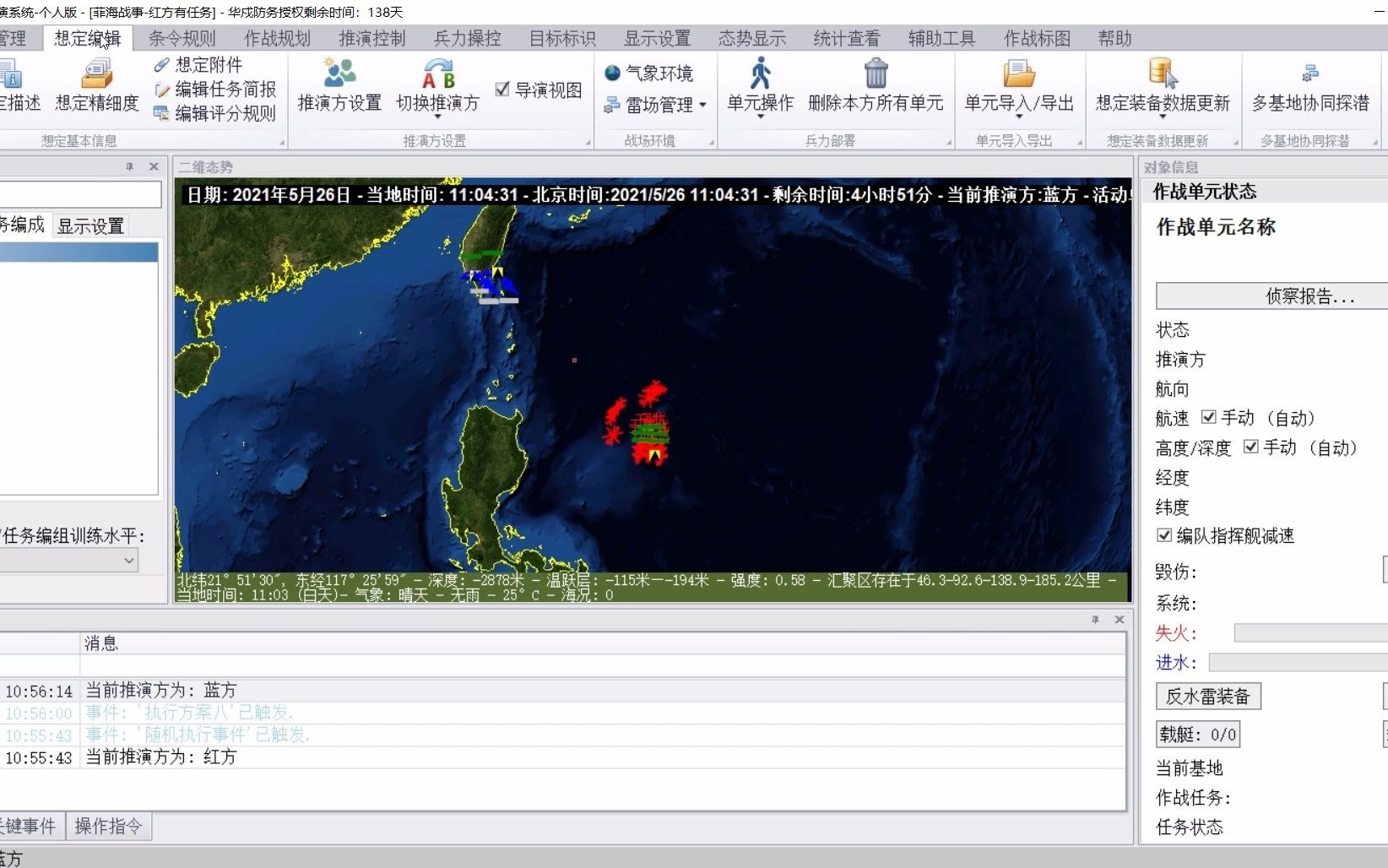1388x868 pixels.
Task: Open the 辅助工具 ribbon tab
Action: 942,38
